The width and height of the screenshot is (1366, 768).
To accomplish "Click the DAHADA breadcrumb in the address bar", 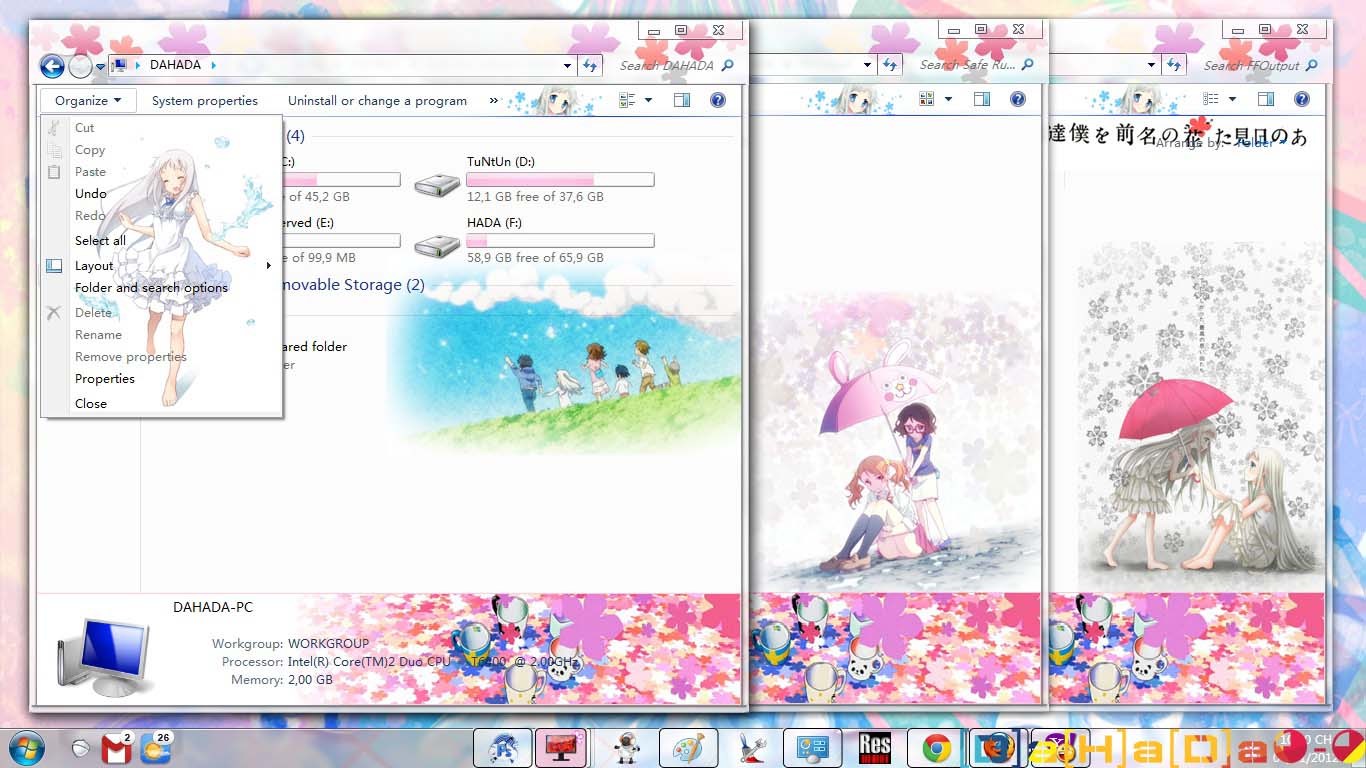I will pos(175,65).
